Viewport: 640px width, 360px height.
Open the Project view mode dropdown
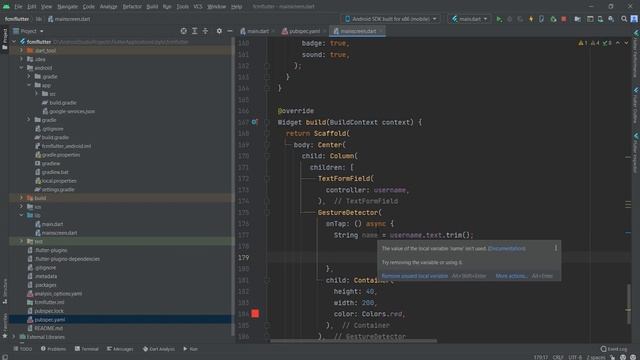[x=28, y=31]
